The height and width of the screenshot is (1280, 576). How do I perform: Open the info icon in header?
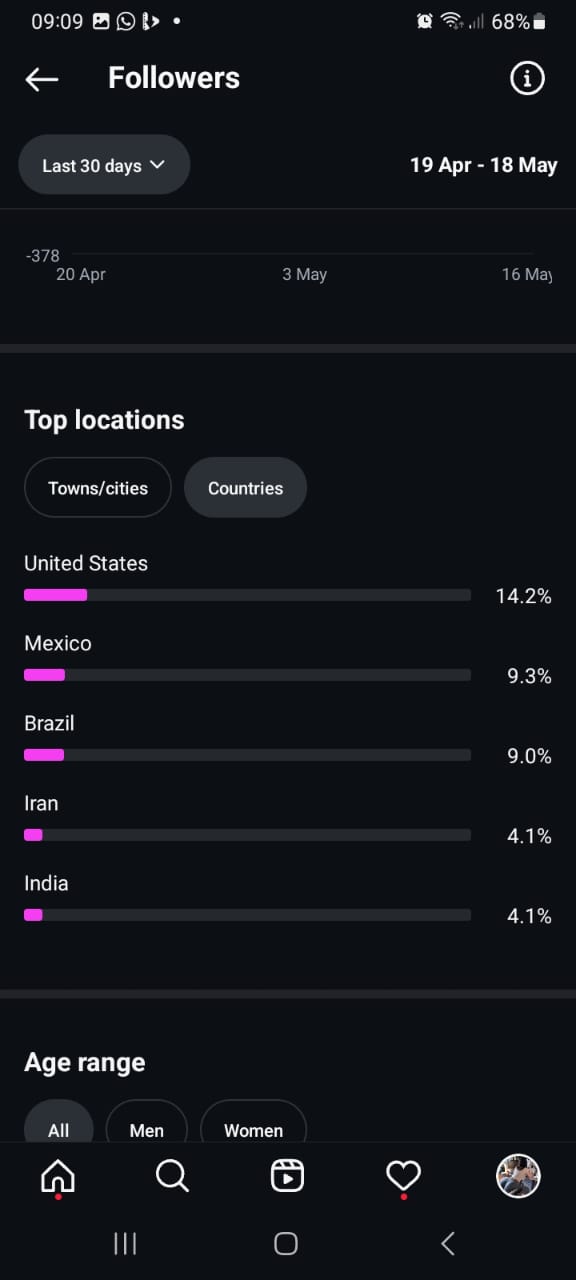coord(527,78)
